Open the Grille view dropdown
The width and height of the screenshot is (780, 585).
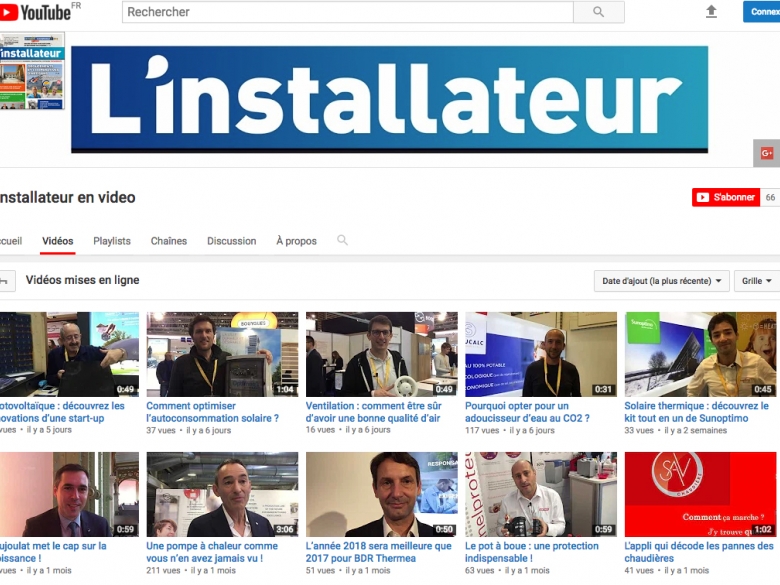[757, 281]
